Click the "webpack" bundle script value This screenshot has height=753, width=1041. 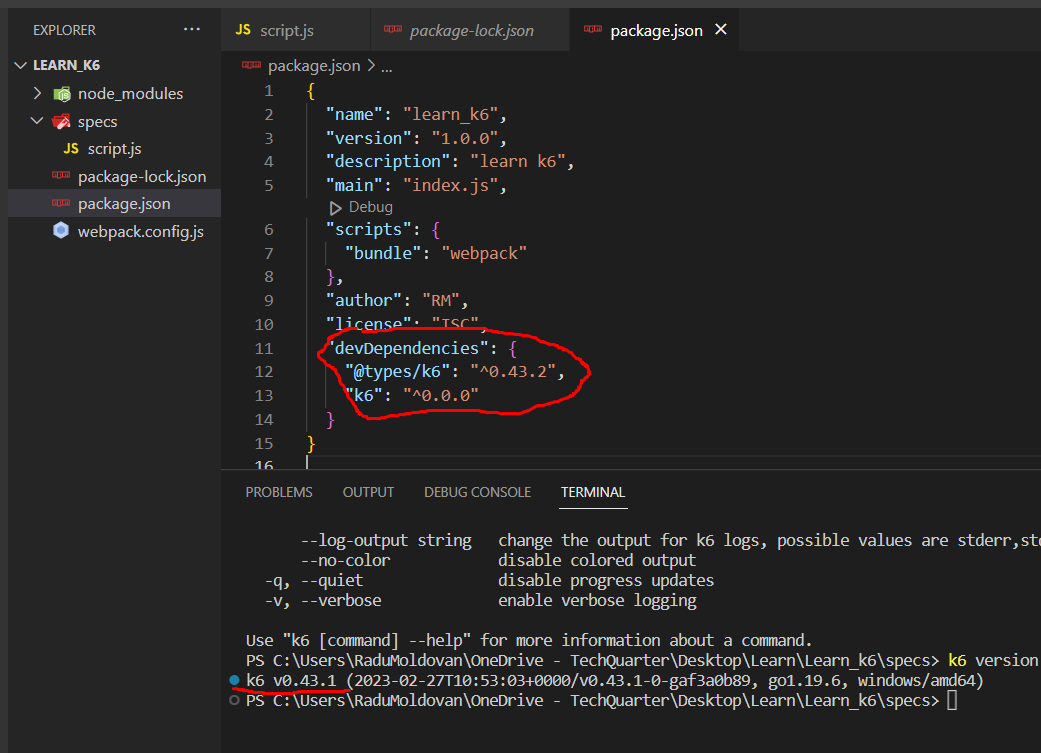click(484, 253)
